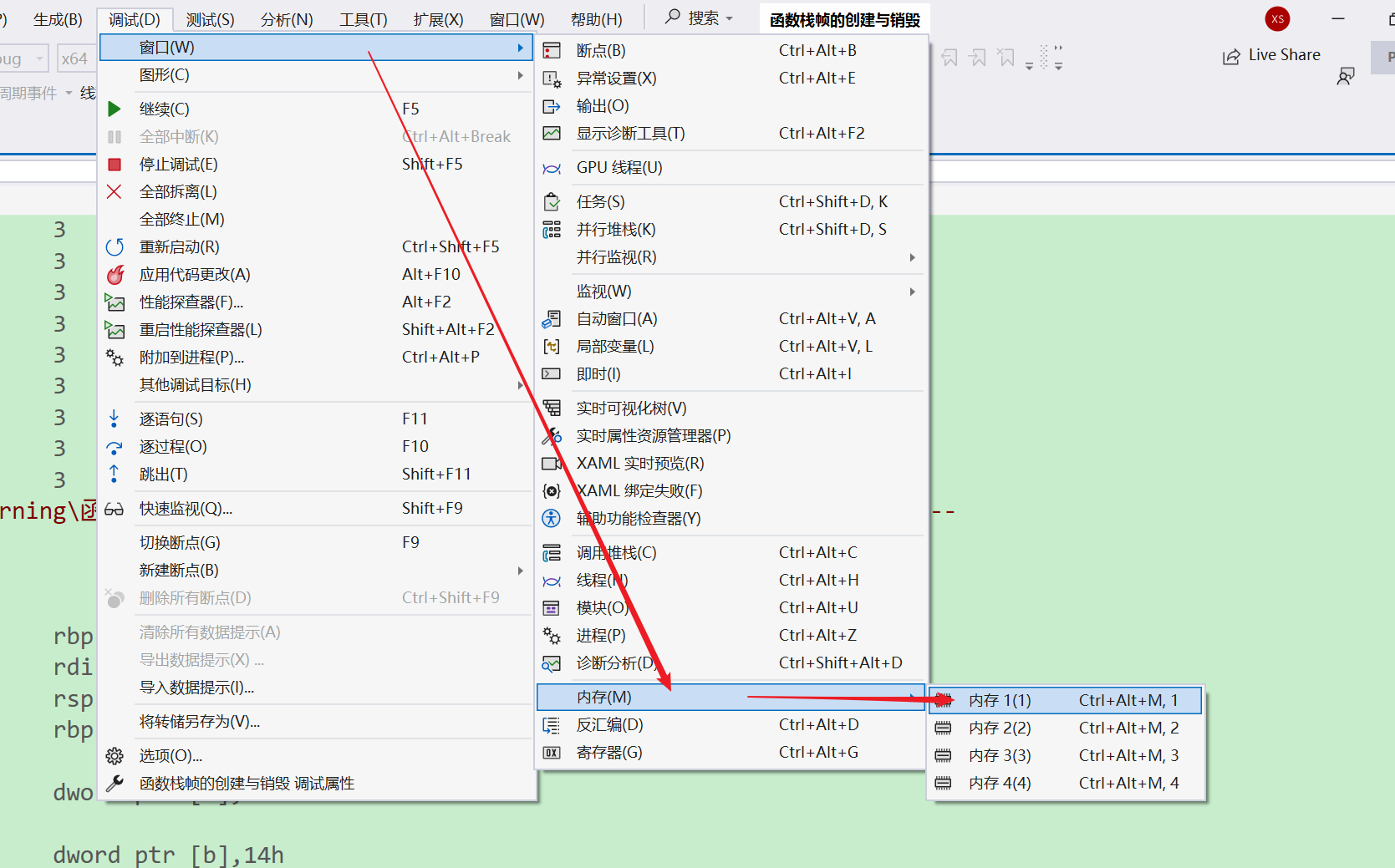Click the Live Share button
This screenshot has width=1395, height=868.
coord(1271,56)
